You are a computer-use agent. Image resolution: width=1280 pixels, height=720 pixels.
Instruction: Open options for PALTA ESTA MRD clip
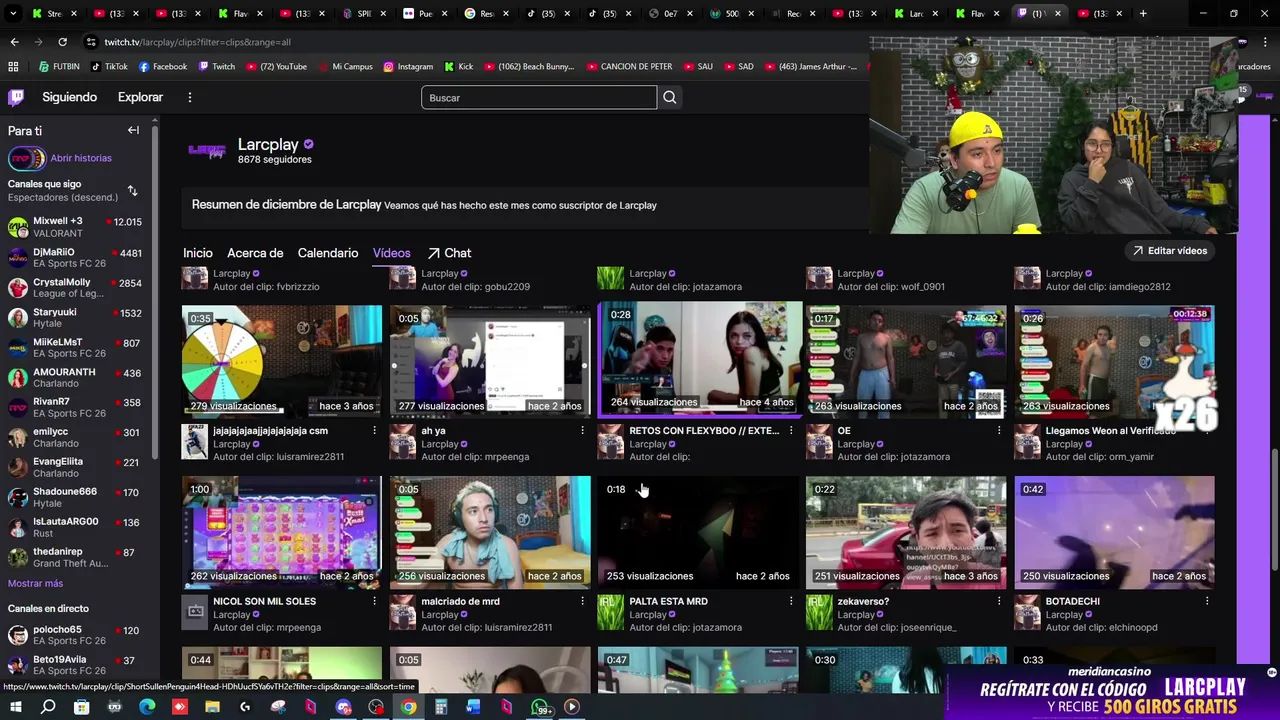click(x=790, y=601)
